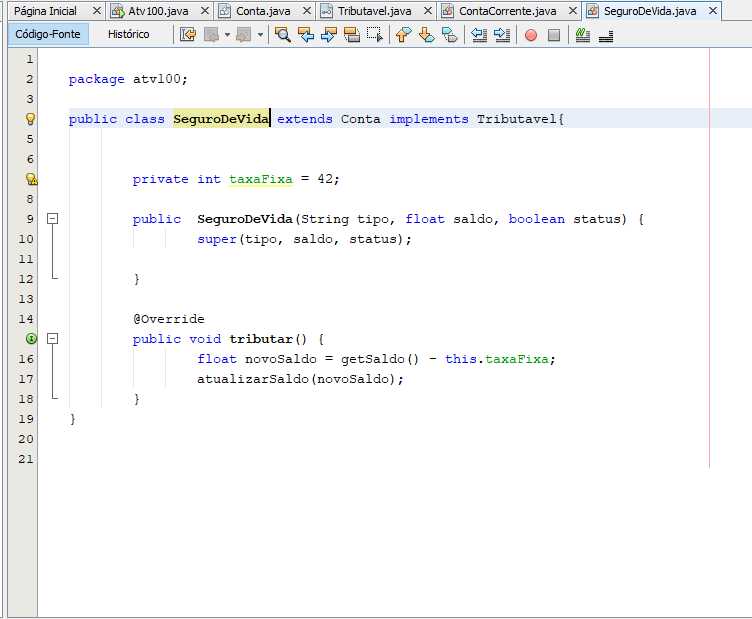This screenshot has width=752, height=619.
Task: Go back in navigation history
Action: (212, 35)
